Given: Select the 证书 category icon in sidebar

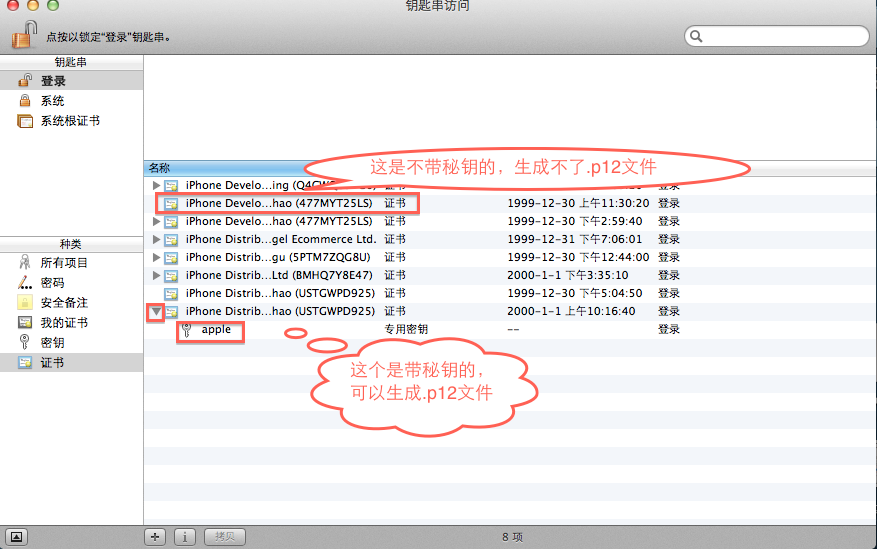Looking at the screenshot, I should coord(25,362).
